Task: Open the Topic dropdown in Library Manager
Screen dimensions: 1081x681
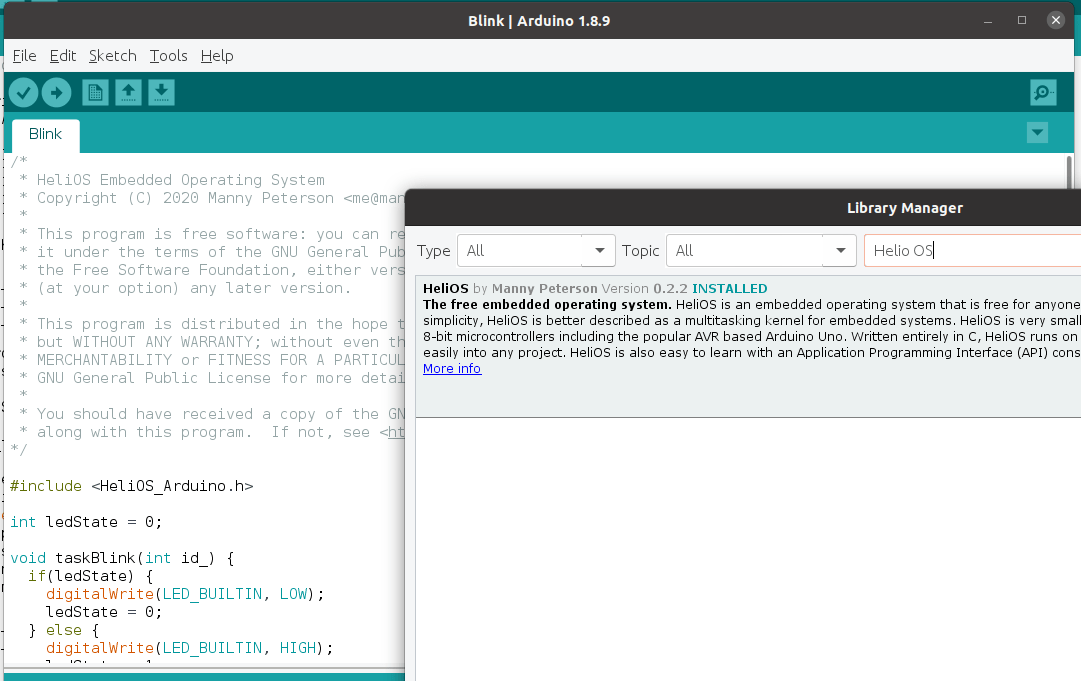Action: 760,251
